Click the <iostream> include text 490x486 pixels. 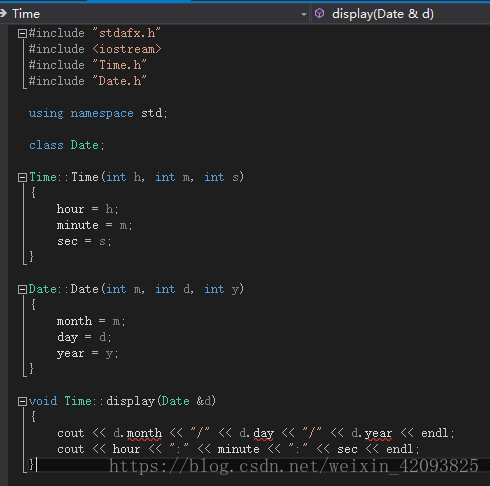pos(127,49)
